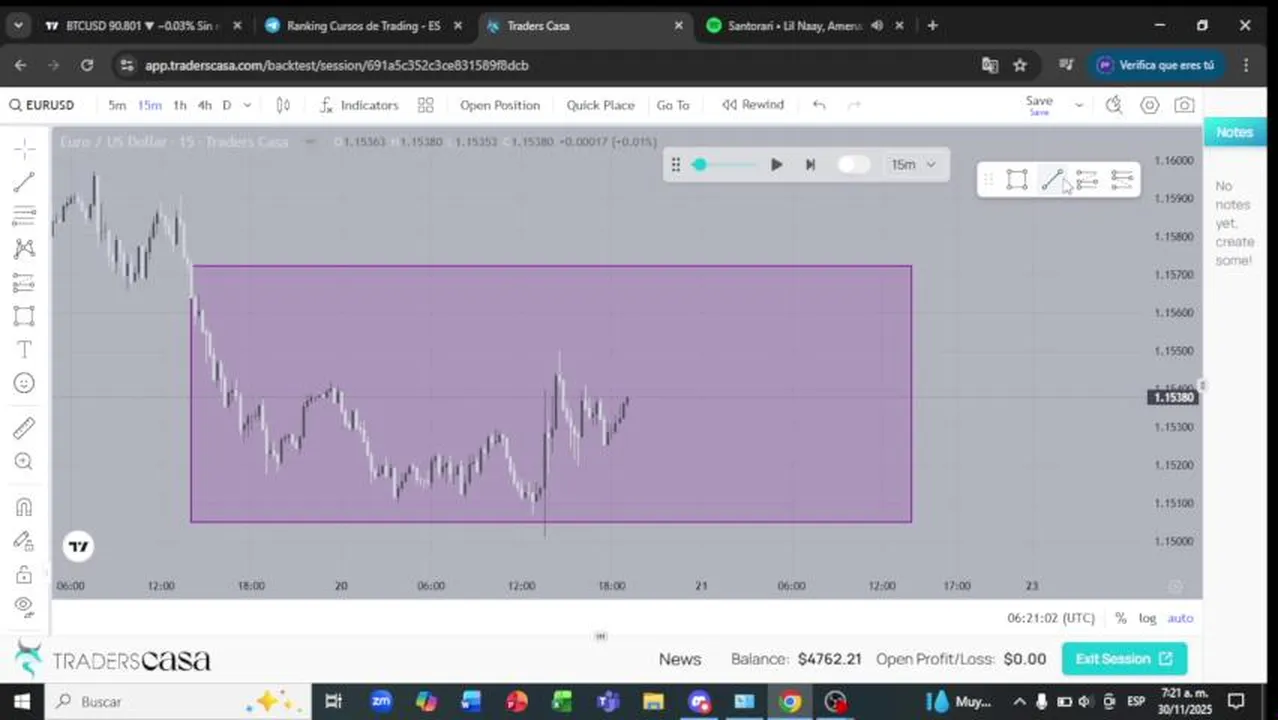Expand the timeframe list chevron
This screenshot has height=720, width=1278.
[248, 105]
